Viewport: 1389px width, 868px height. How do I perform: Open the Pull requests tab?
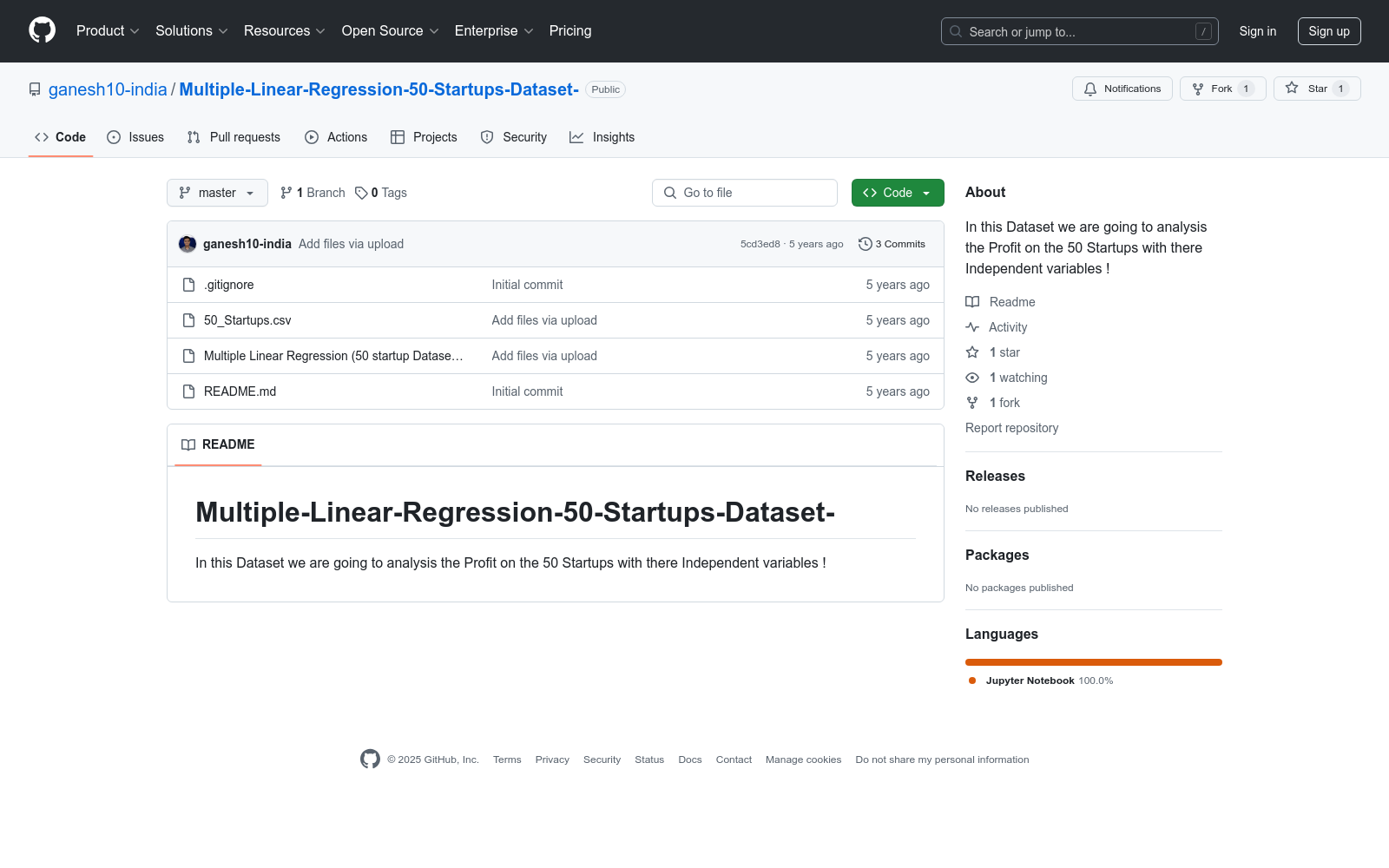point(234,137)
